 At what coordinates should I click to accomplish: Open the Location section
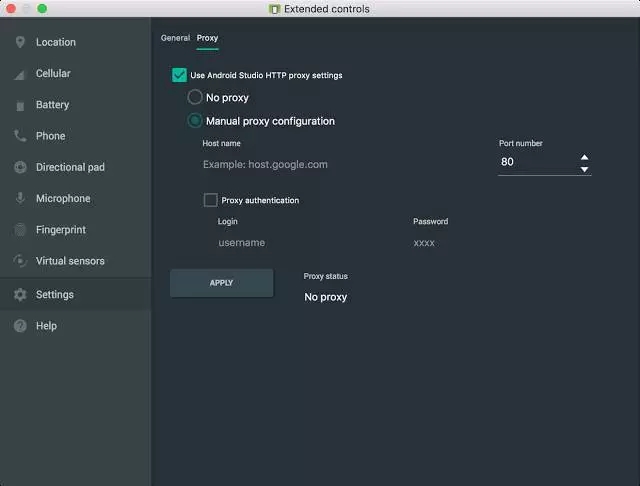pyautogui.click(x=76, y=42)
